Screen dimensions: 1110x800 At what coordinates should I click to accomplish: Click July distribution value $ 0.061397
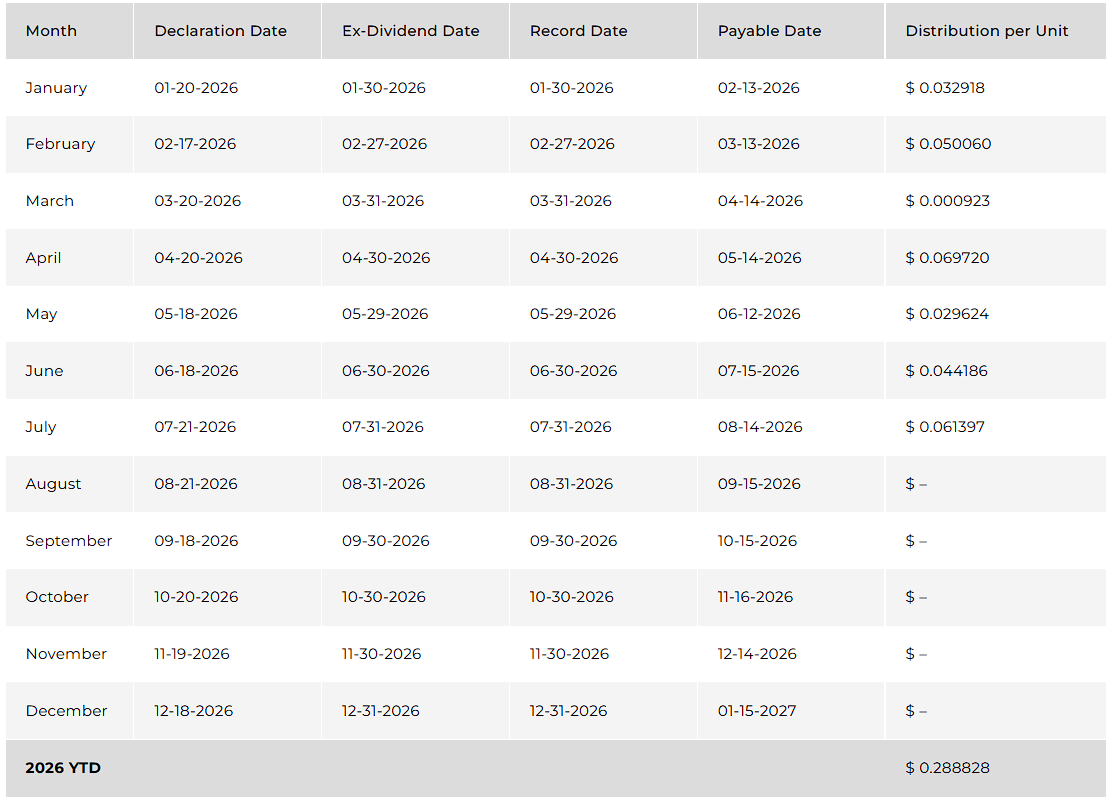pyautogui.click(x=945, y=427)
